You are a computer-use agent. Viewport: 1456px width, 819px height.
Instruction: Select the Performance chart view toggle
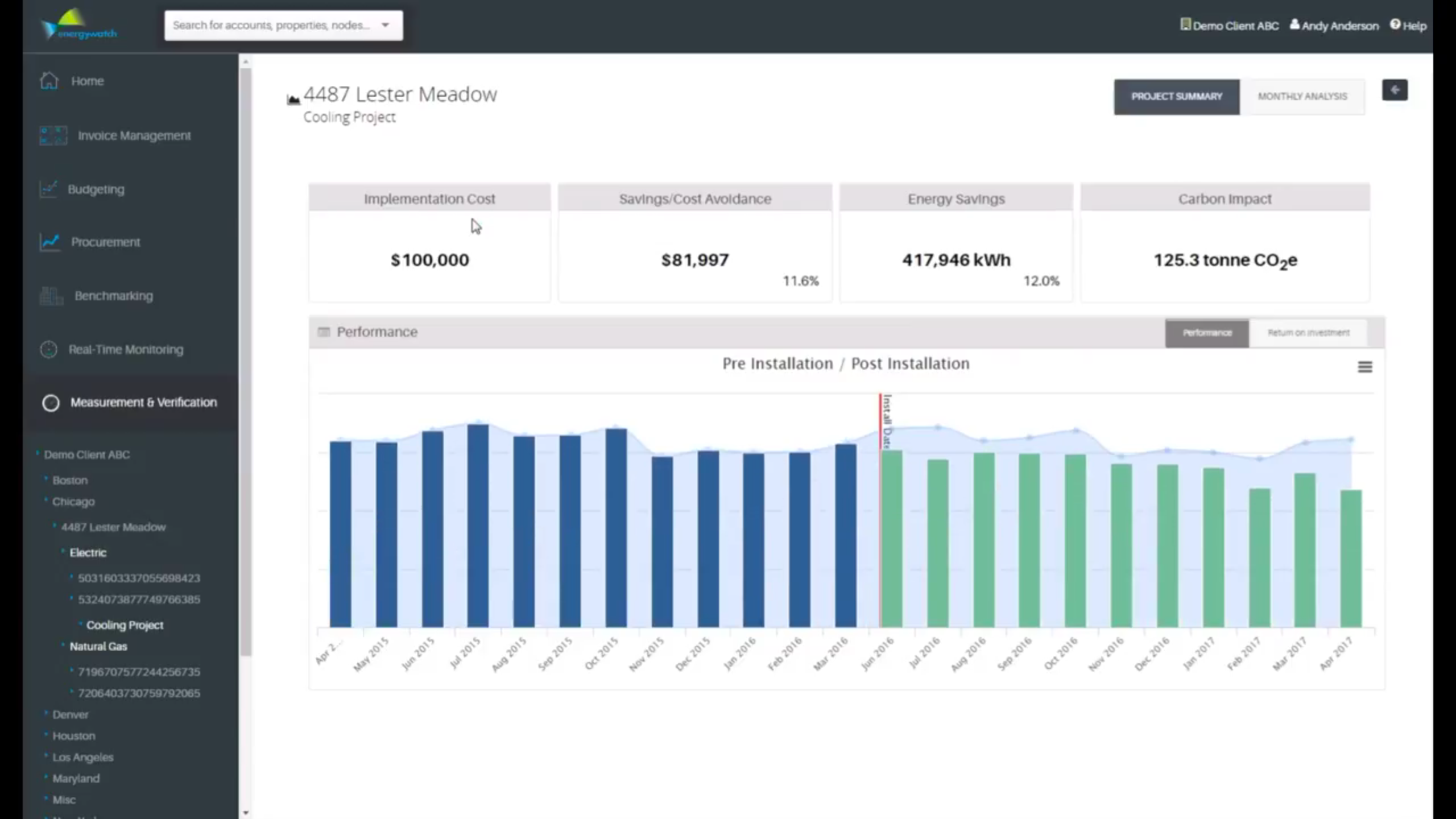pyautogui.click(x=1207, y=333)
